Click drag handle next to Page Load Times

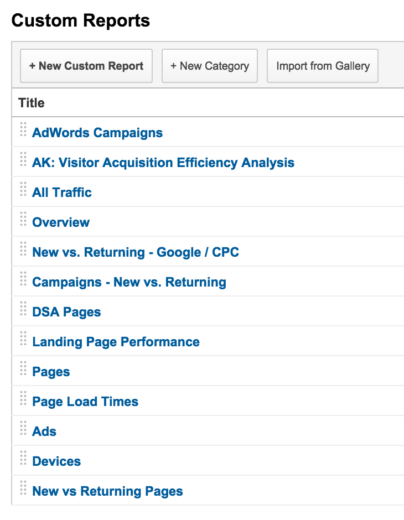tap(23, 398)
